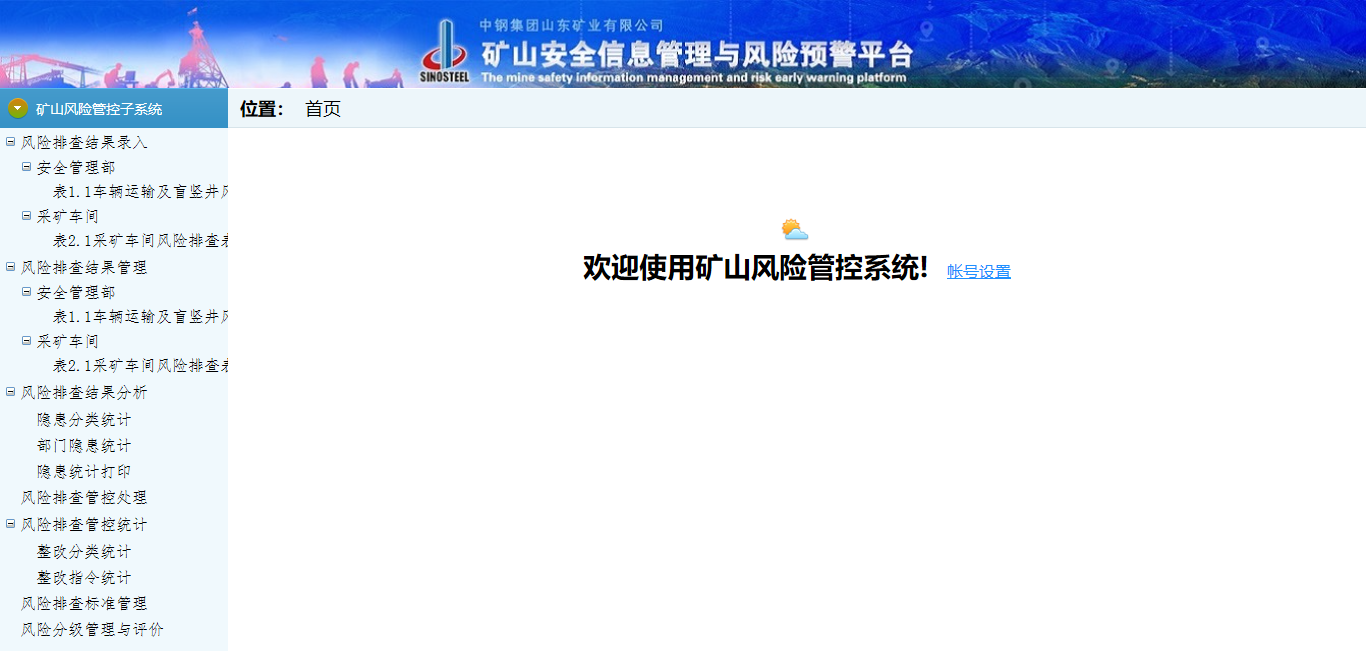Collapse 采矿车间 under 风险排查结果录入
The image size is (1366, 651).
coord(27,215)
